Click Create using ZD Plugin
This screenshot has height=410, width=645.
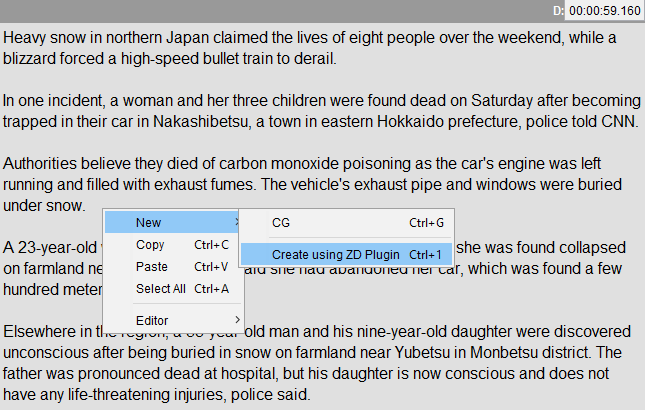point(335,255)
